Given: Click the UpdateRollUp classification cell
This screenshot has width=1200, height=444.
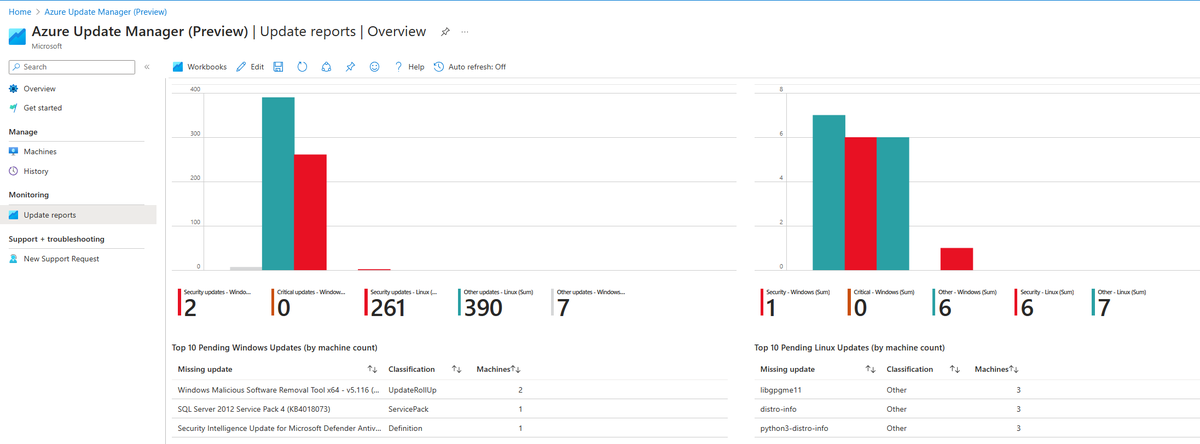Looking at the screenshot, I should point(415,389).
